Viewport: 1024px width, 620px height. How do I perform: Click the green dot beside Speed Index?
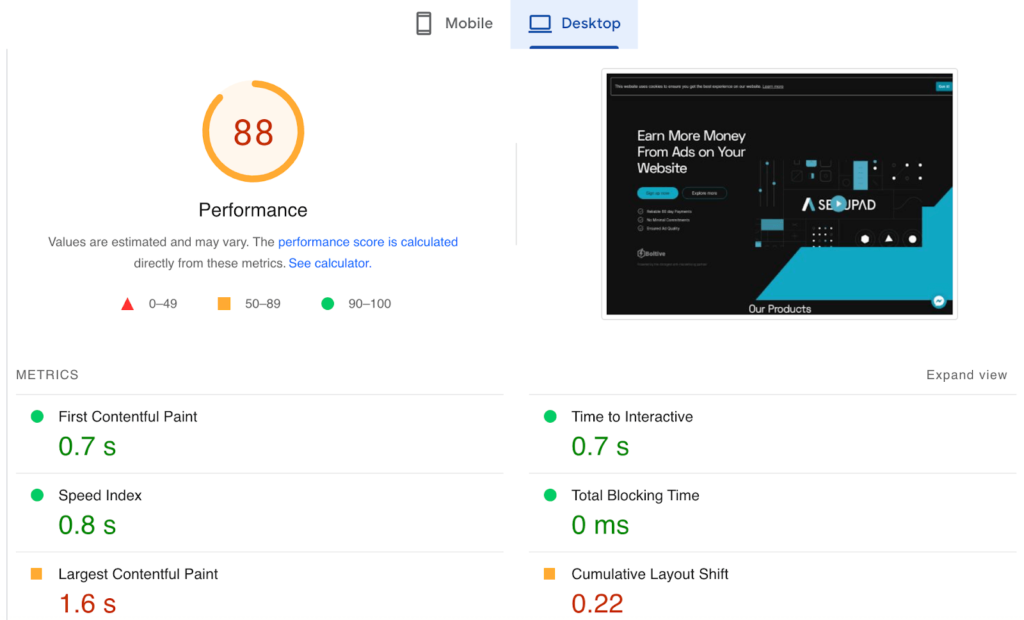(37, 495)
